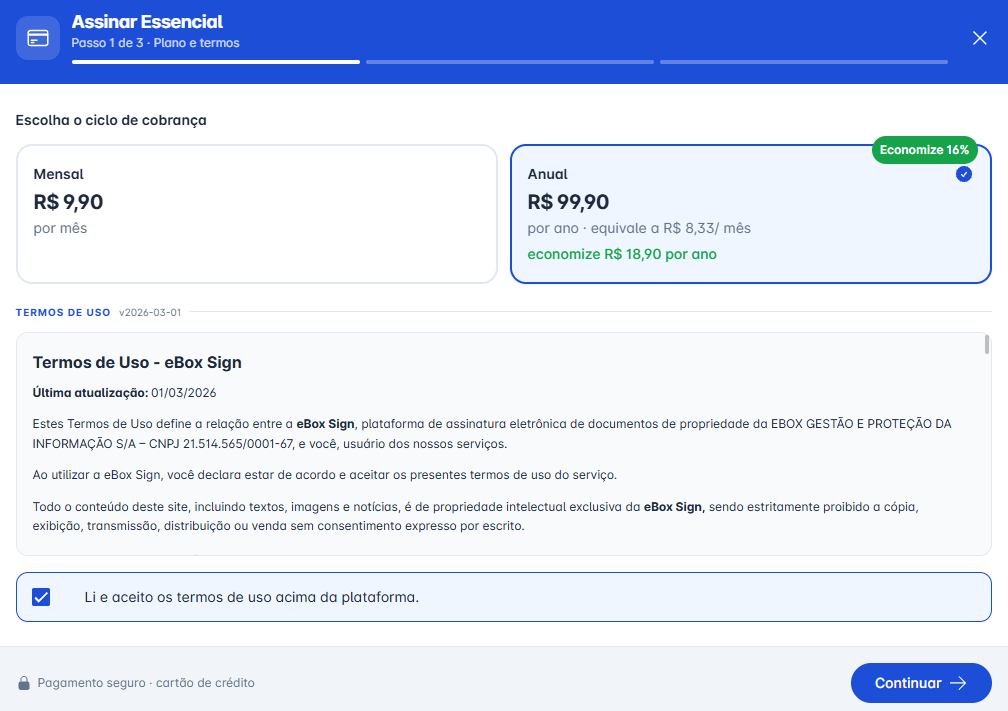The width and height of the screenshot is (1008, 711).
Task: Close the Assinar Essencial dialog
Action: pos(979,38)
